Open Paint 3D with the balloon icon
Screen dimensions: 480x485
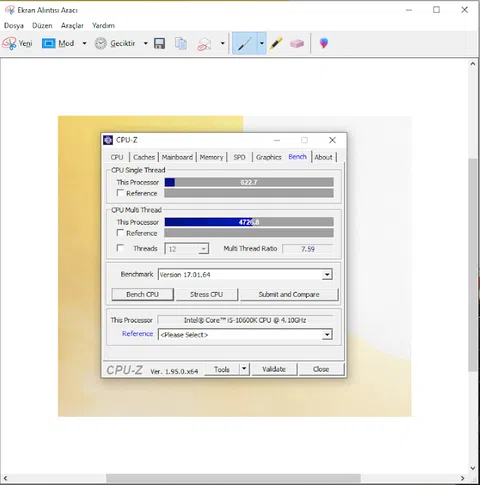(x=324, y=43)
